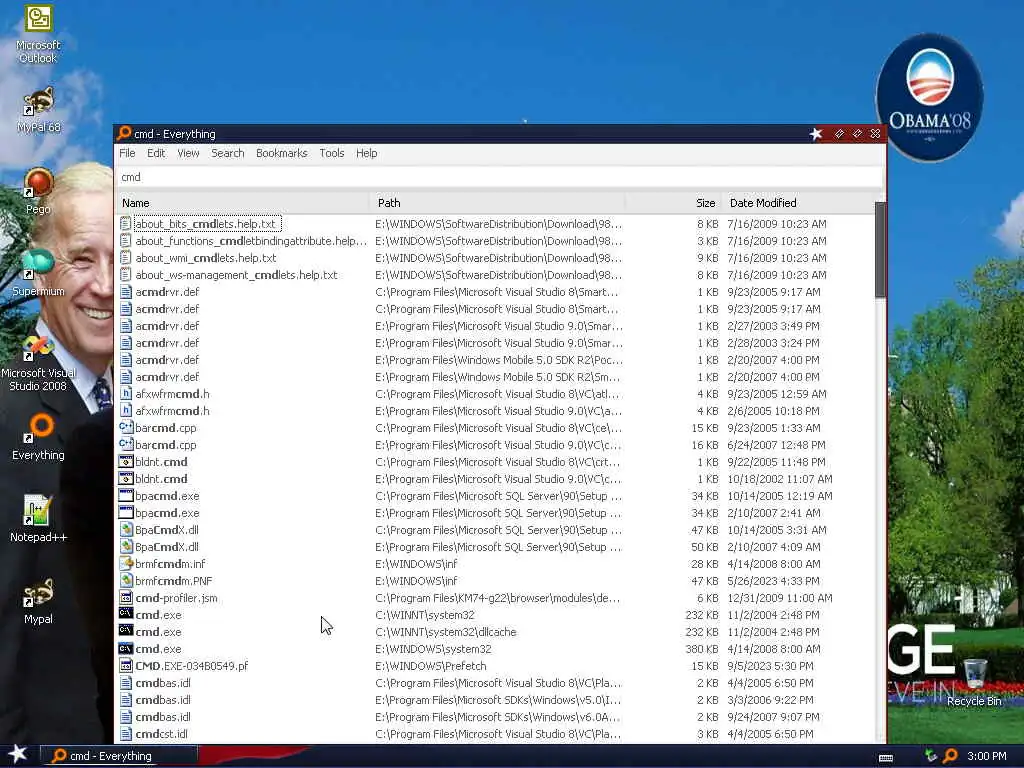
Task: Click the vertical scrollbar thumb in results
Action: point(880,249)
